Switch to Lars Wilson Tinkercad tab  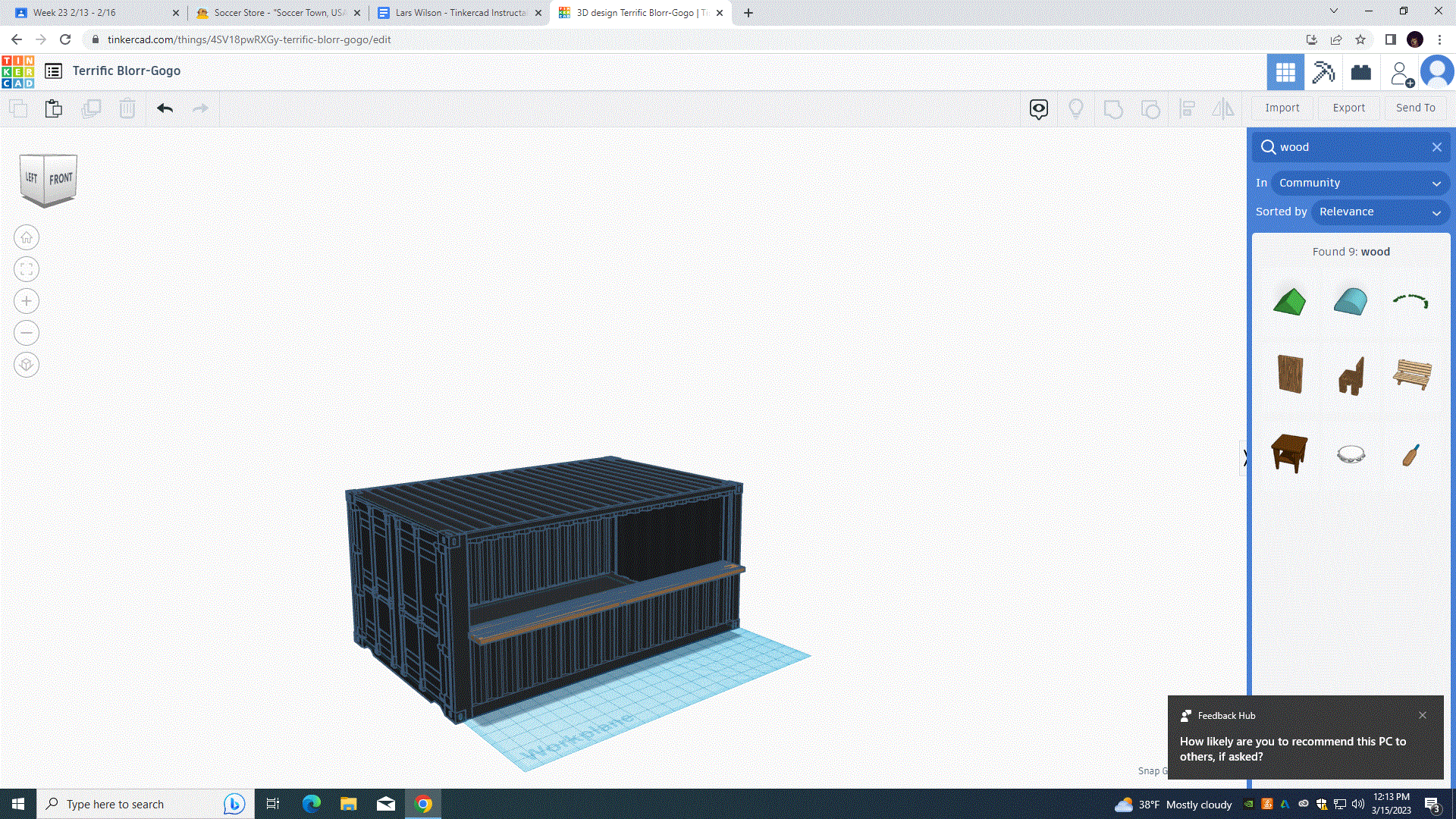pyautogui.click(x=460, y=13)
